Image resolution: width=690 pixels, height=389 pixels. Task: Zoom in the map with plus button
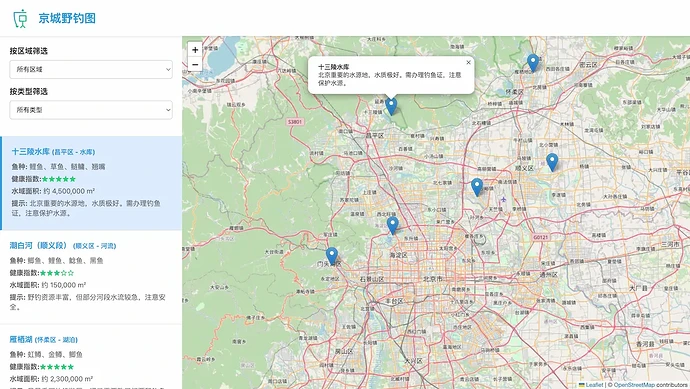coord(195,50)
